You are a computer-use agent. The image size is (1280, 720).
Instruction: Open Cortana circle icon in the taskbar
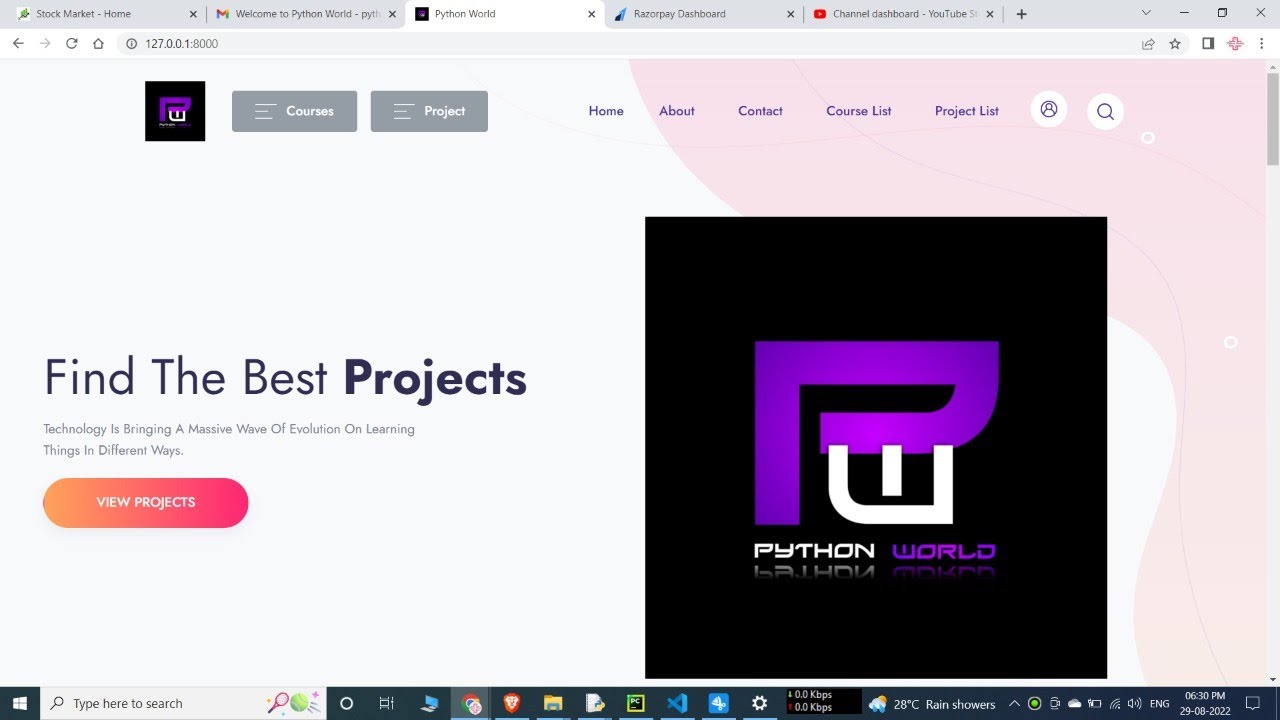(x=346, y=703)
